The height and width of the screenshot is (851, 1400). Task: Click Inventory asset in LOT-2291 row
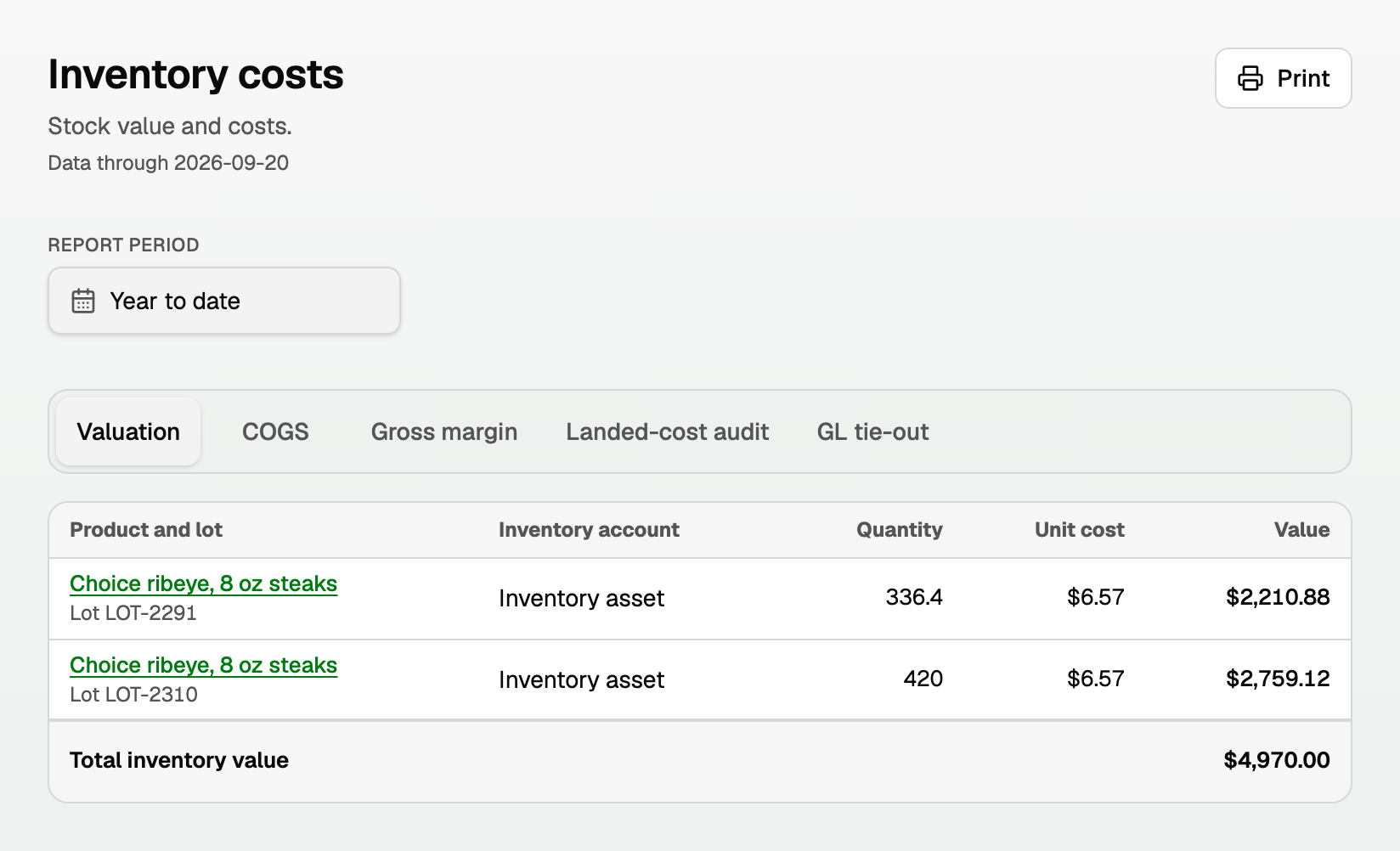pos(581,598)
